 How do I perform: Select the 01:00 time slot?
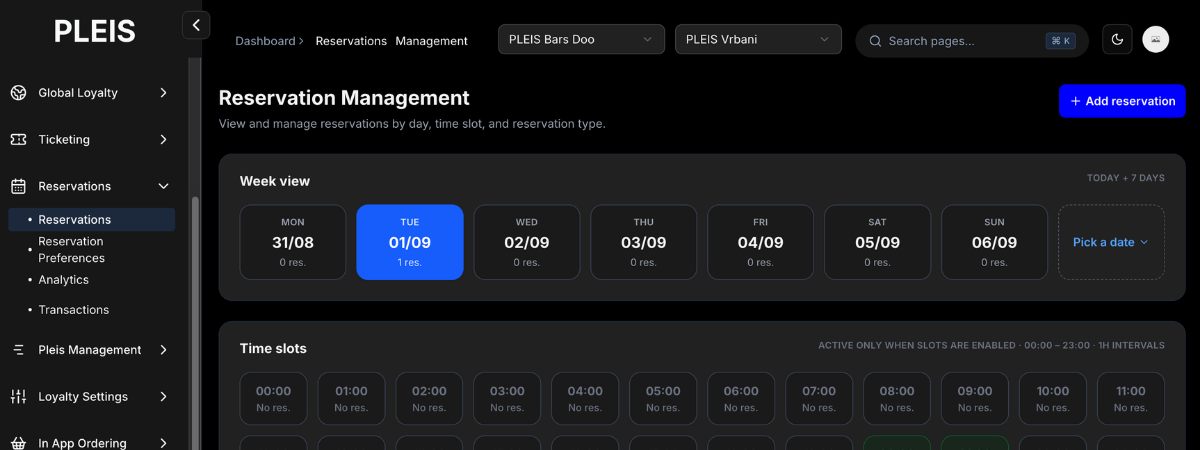click(x=351, y=398)
